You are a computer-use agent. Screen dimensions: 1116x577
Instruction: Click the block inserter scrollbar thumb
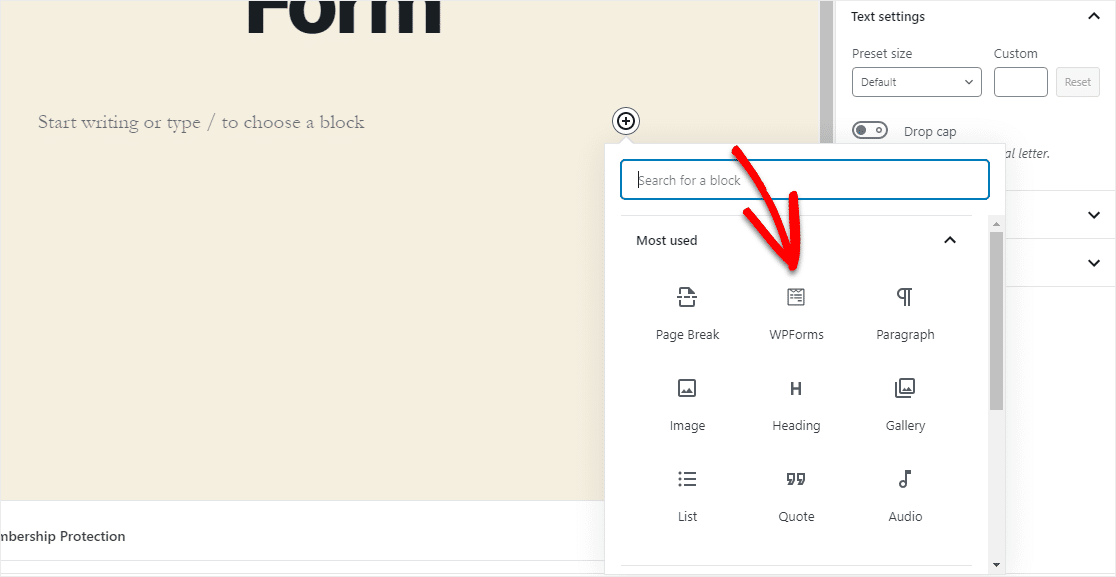996,320
